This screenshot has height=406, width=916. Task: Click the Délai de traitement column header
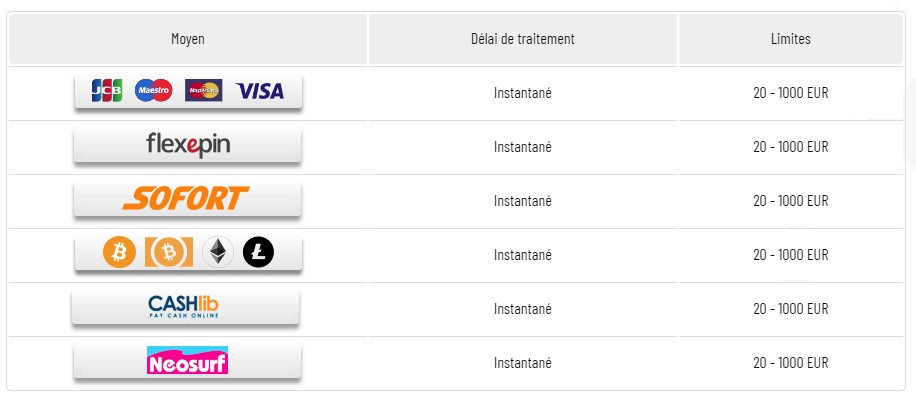pos(522,39)
